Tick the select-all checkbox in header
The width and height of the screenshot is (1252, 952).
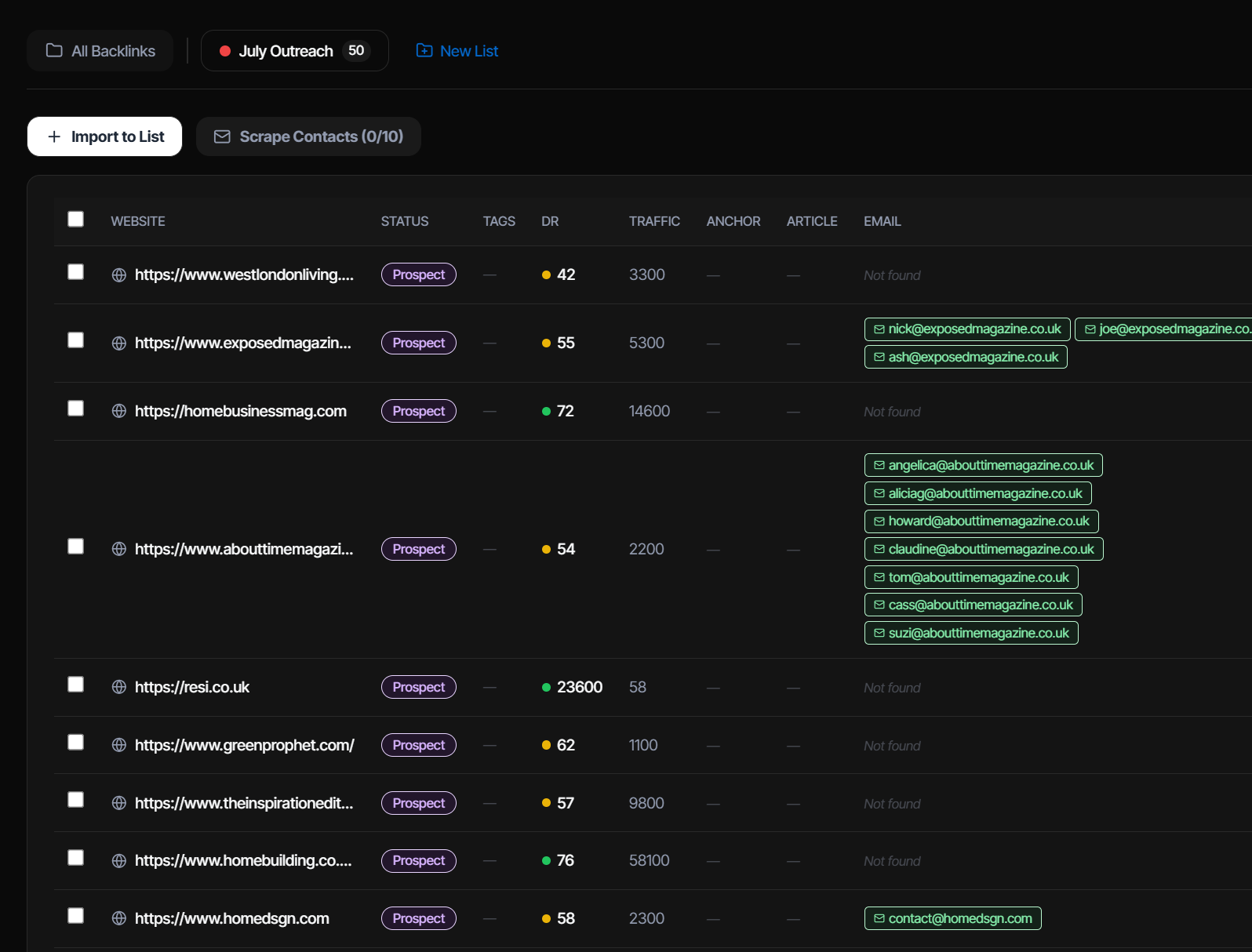[x=75, y=219]
